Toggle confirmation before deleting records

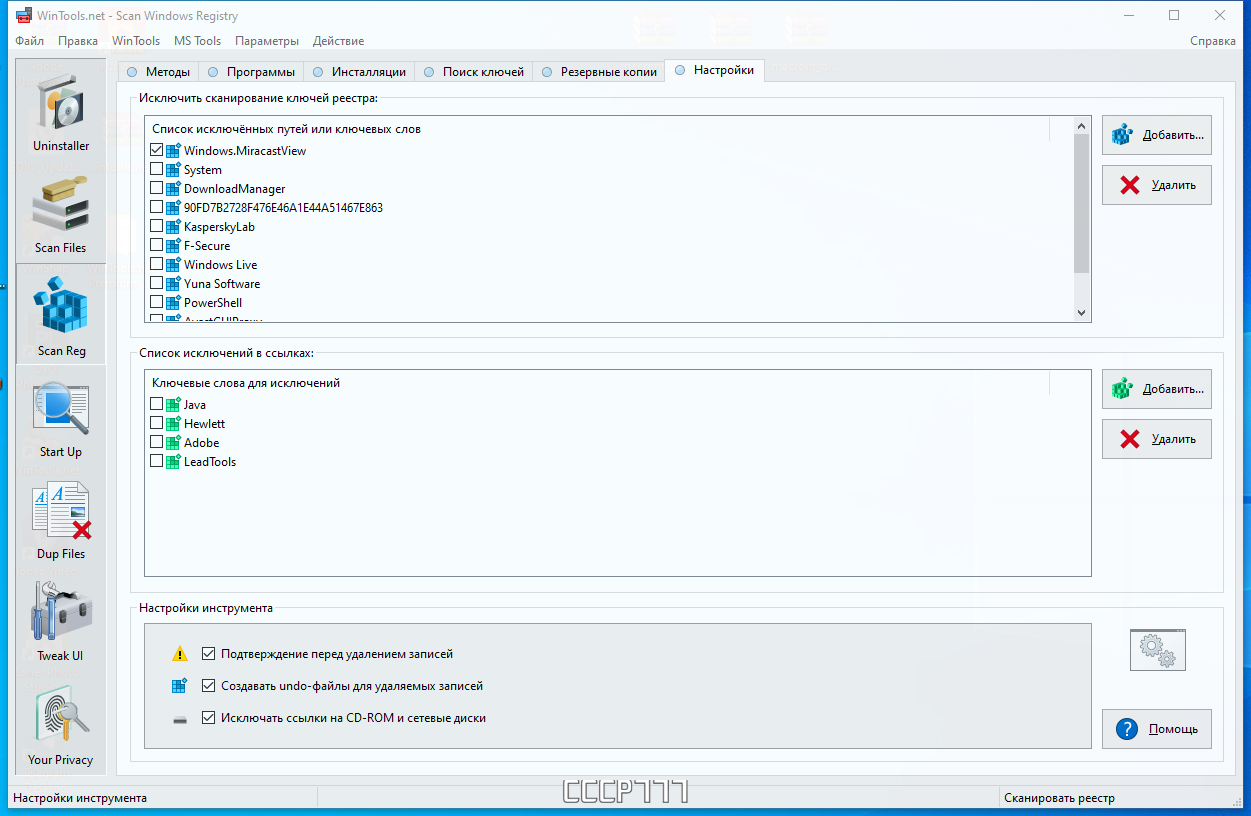point(209,654)
